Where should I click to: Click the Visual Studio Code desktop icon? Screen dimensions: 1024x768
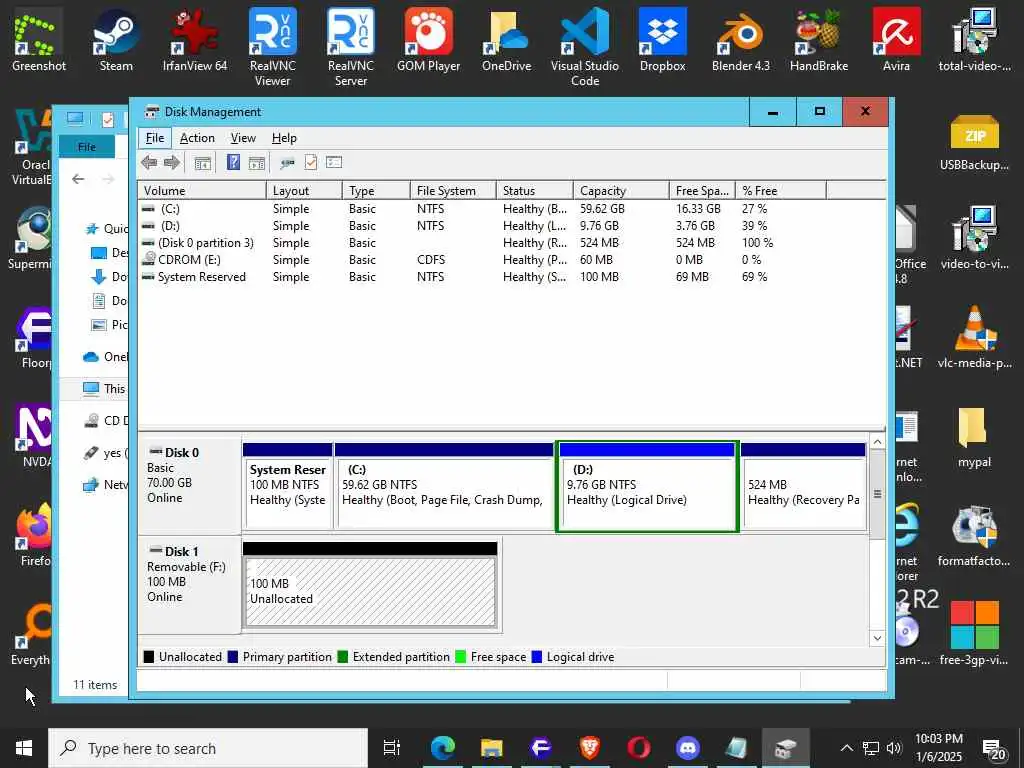point(584,47)
